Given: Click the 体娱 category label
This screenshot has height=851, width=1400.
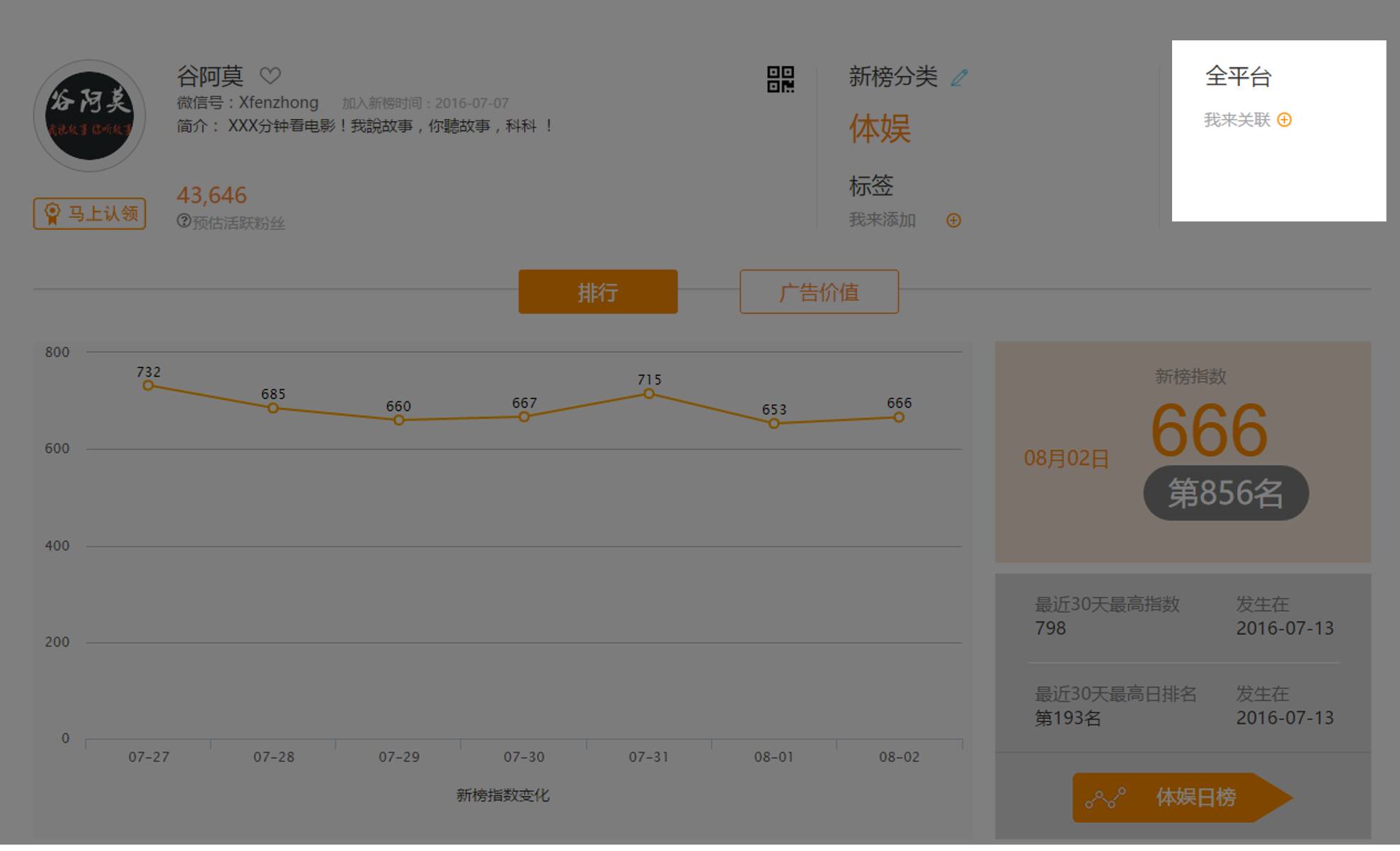Looking at the screenshot, I should pos(879,129).
